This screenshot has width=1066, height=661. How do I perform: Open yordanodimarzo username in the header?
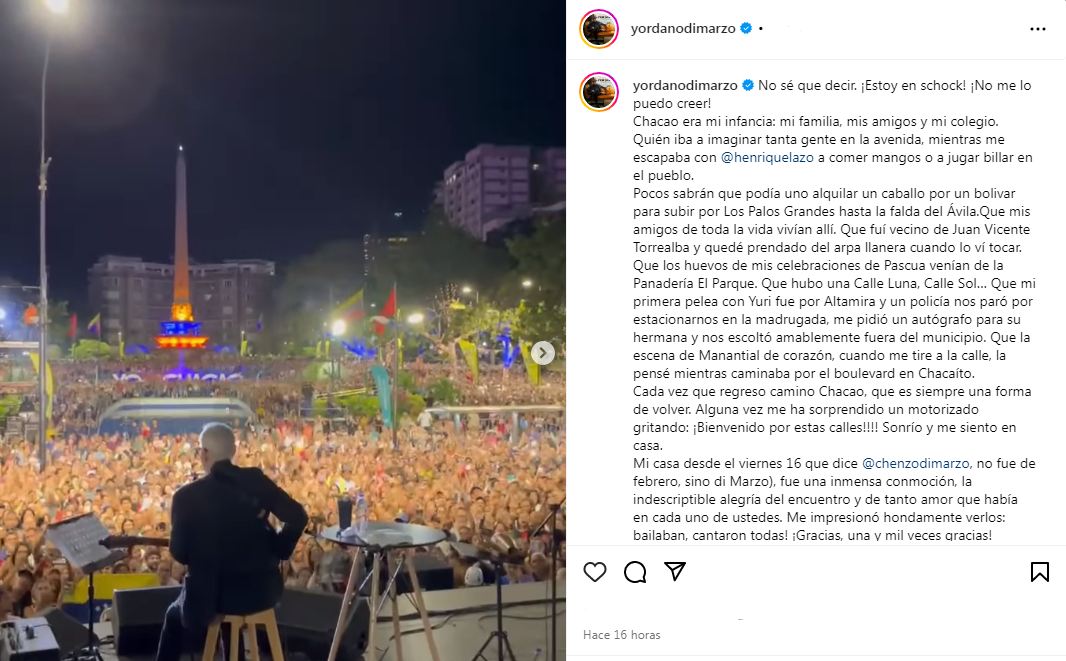click(x=683, y=29)
